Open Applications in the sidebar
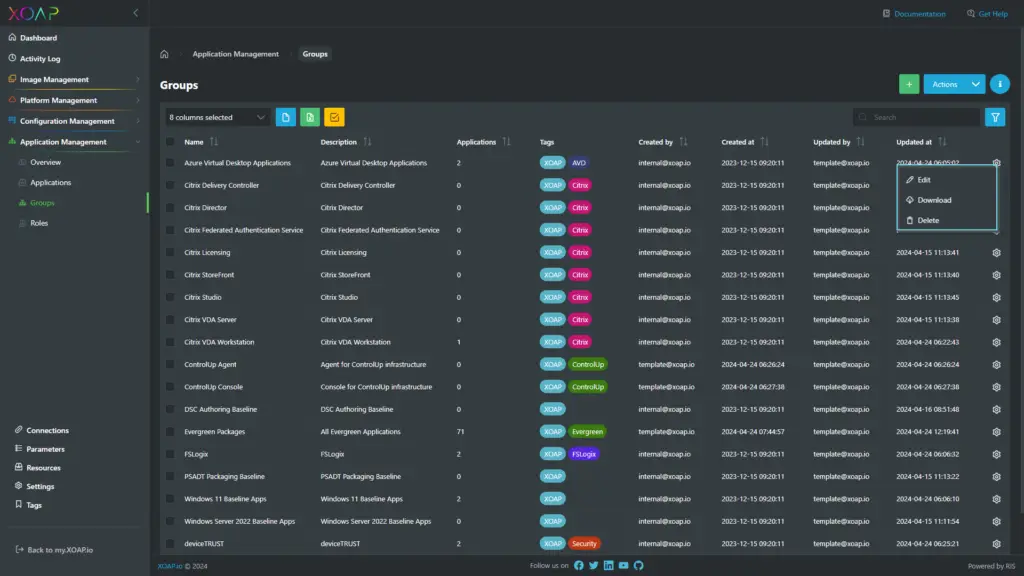The image size is (1024, 576). [x=50, y=182]
